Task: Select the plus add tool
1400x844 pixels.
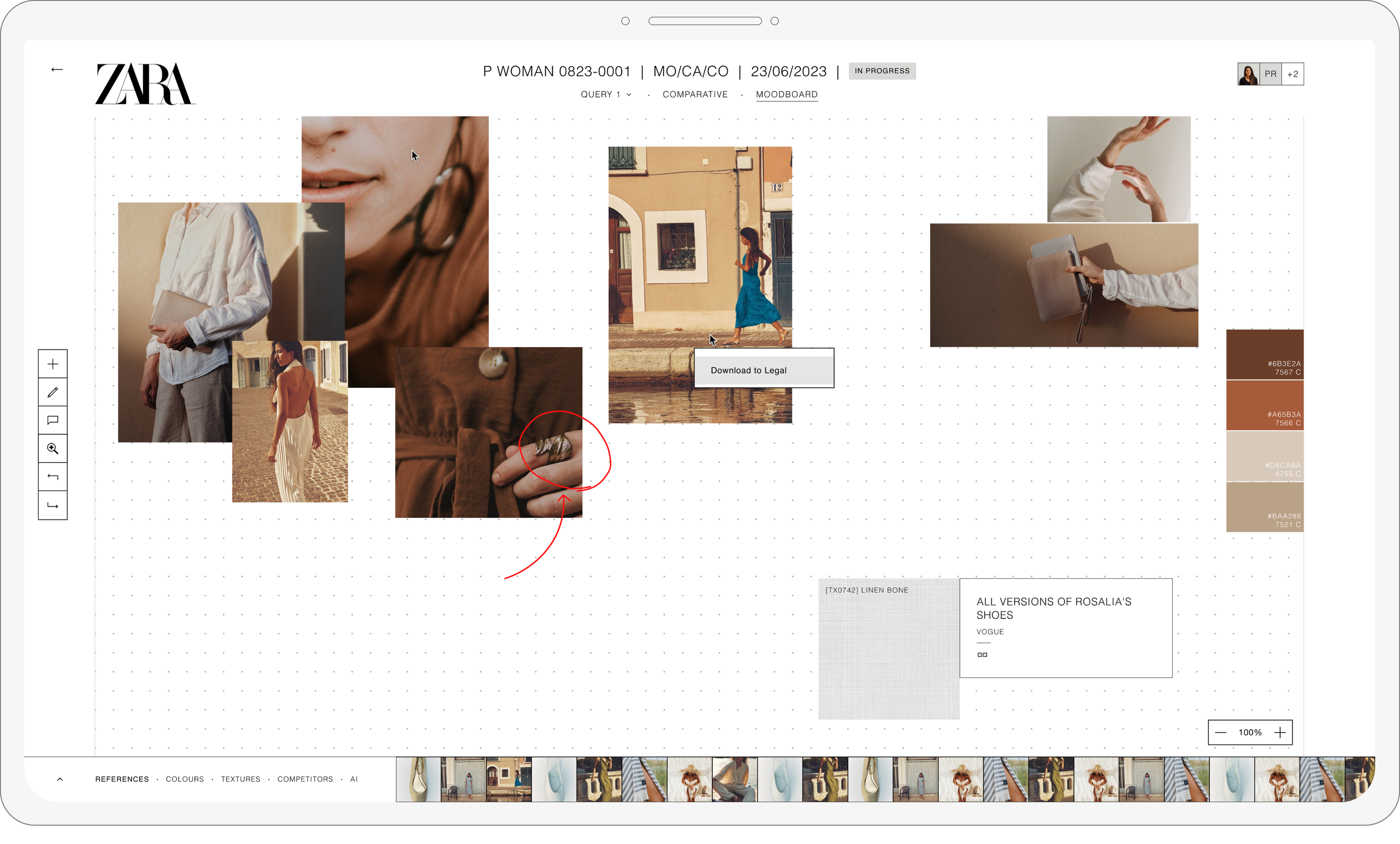Action: tap(53, 364)
